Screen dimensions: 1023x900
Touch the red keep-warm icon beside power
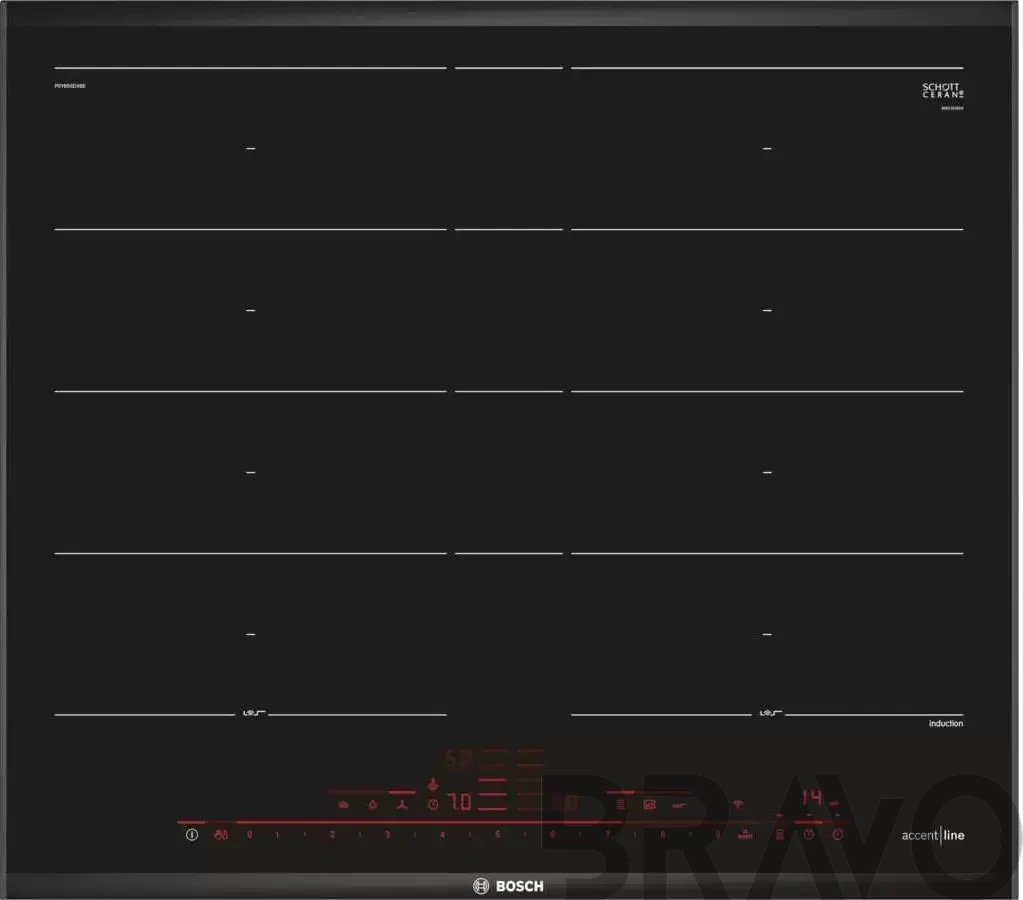click(x=221, y=835)
